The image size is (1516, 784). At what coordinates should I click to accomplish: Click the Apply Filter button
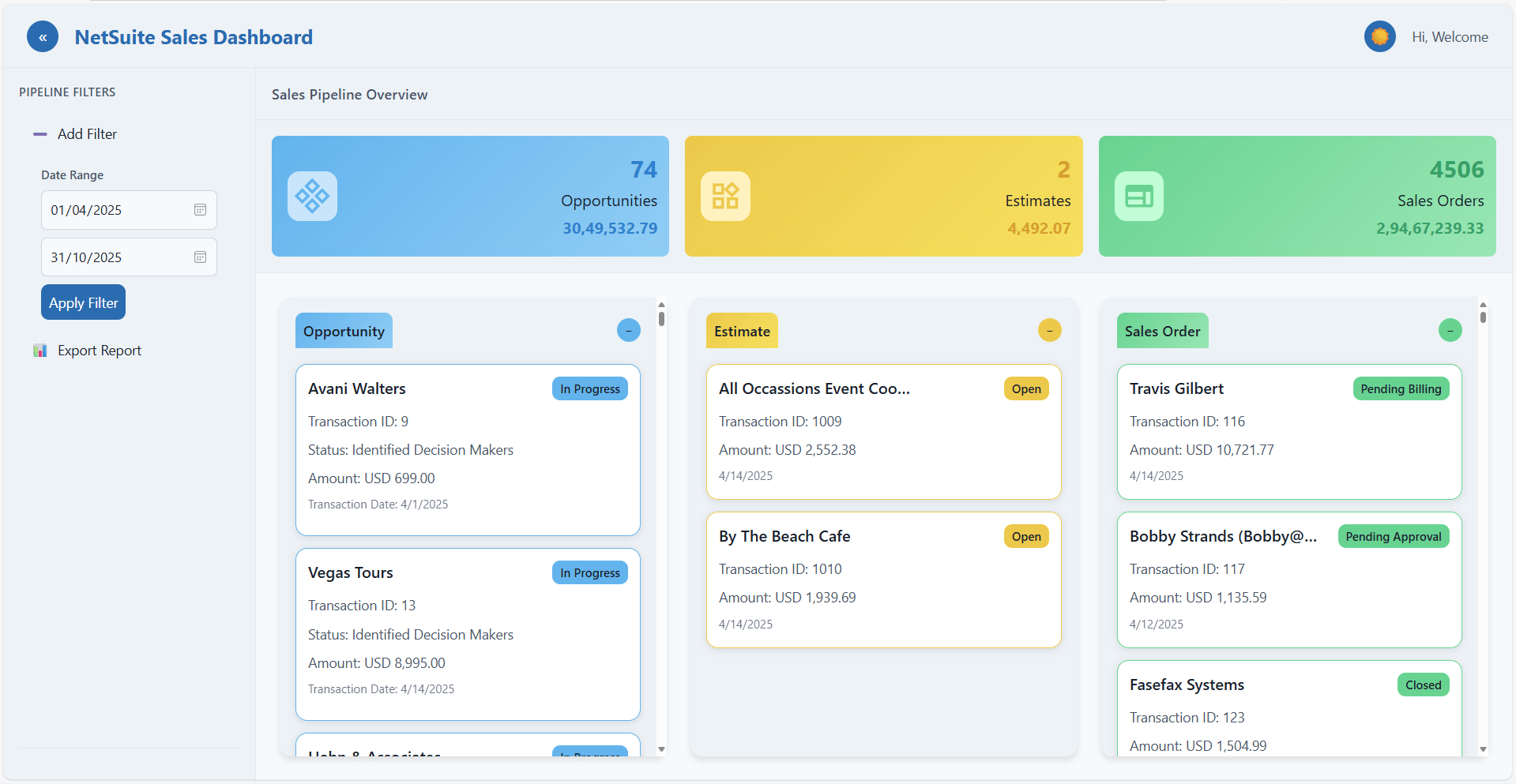(82, 302)
